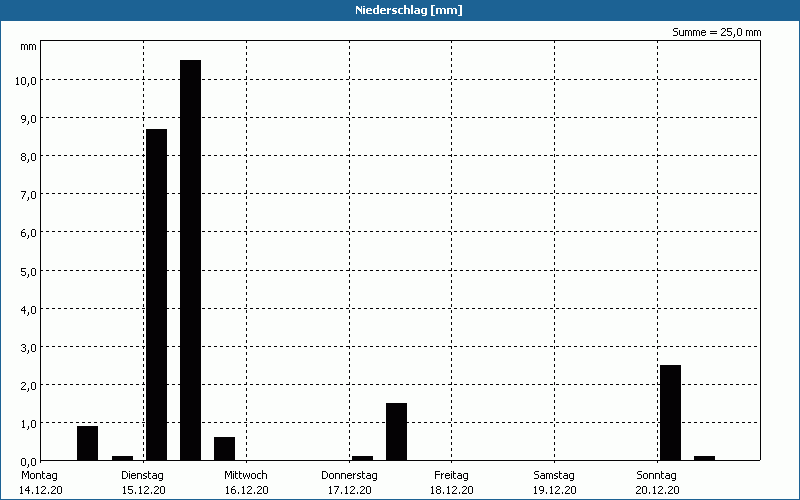The image size is (800, 500).
Task: Click the 3,0 y-axis value
Action: point(28,347)
